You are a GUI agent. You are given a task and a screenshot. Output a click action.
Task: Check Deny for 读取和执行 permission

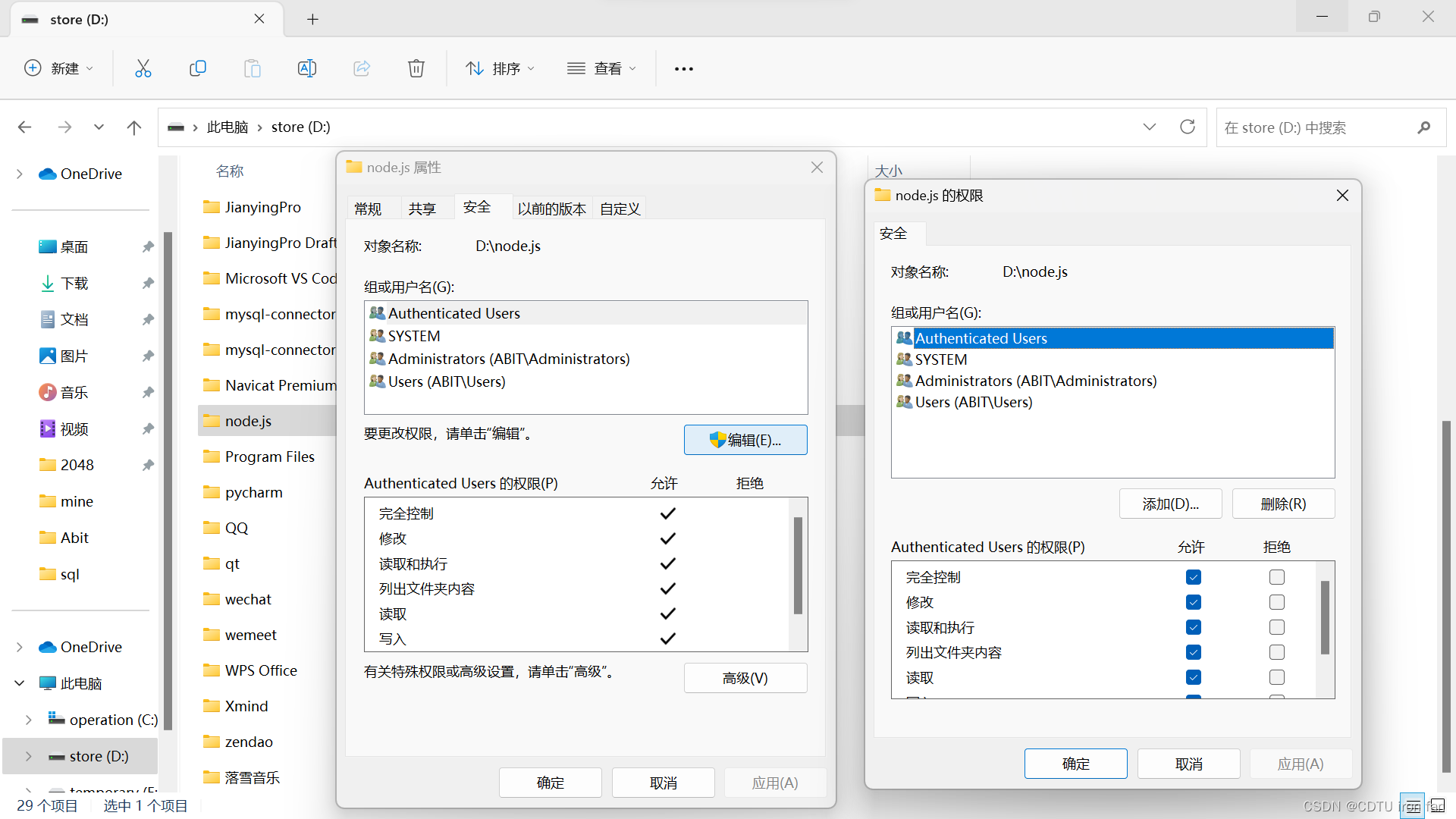(x=1277, y=627)
